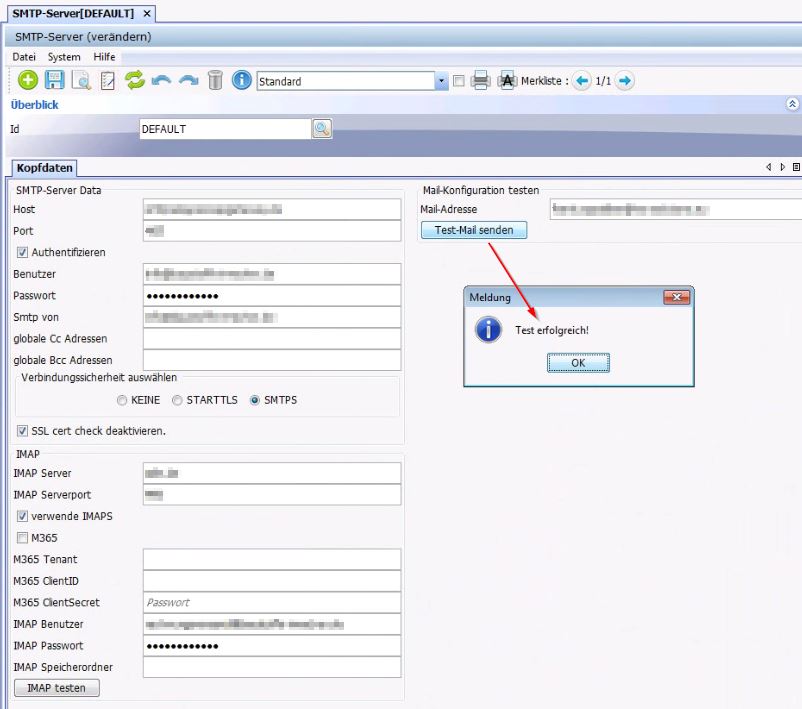Go to next Merkliste entry arrow
The height and width of the screenshot is (709, 802).
point(625,81)
